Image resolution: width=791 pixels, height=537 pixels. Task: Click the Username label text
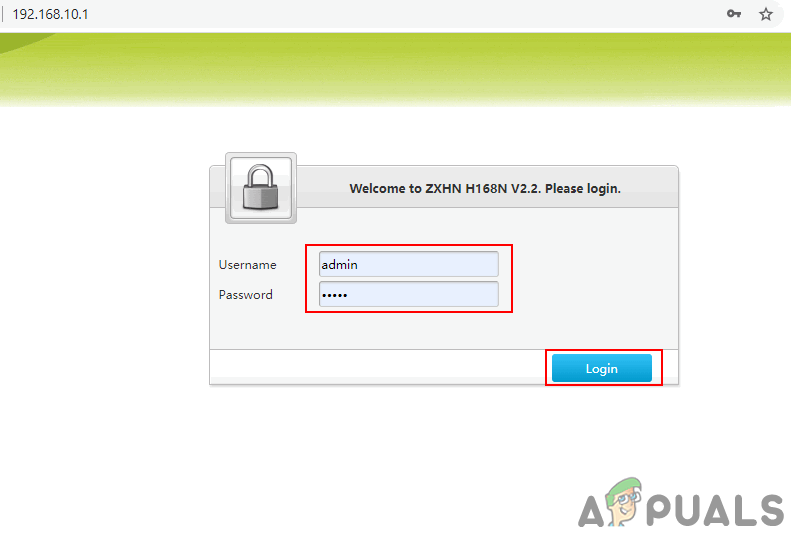point(247,265)
